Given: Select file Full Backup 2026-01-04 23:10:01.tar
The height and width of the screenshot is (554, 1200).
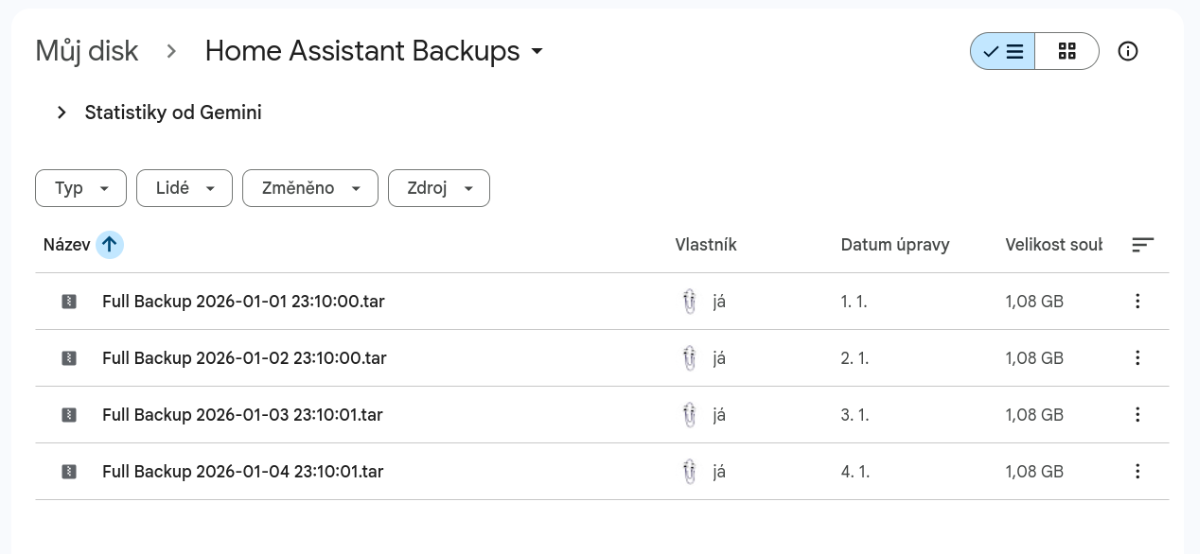Looking at the screenshot, I should coord(242,471).
